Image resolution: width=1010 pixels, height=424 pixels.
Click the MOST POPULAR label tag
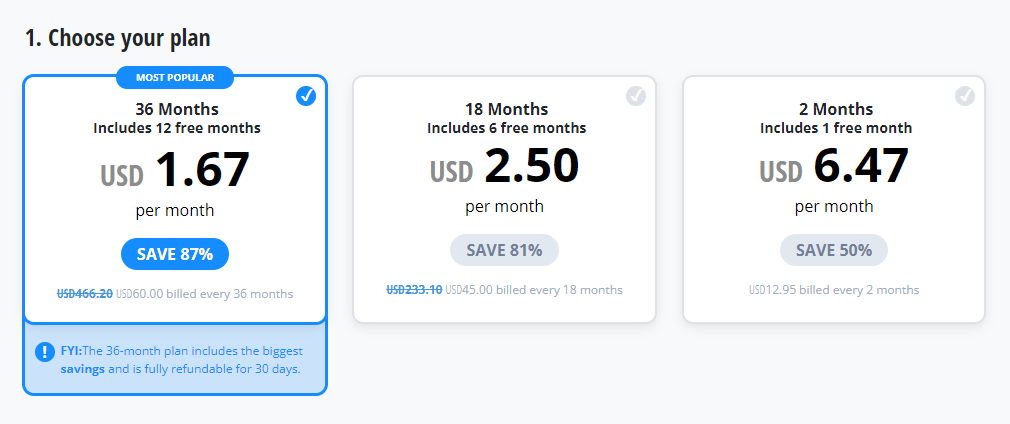click(x=175, y=78)
